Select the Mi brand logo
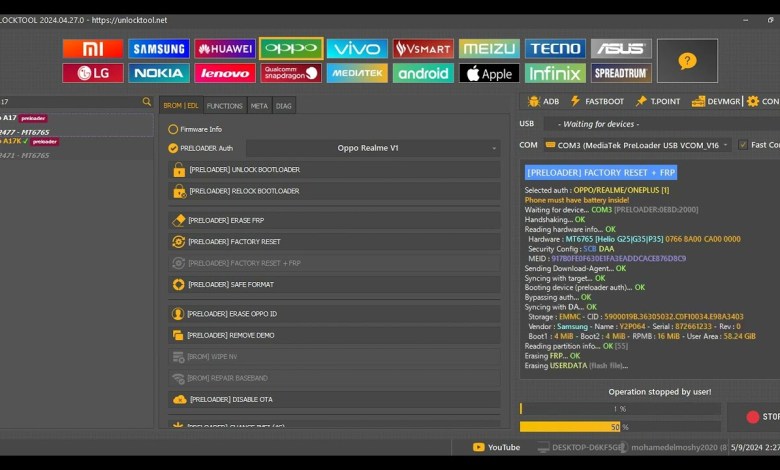The image size is (780, 470). [x=93, y=49]
